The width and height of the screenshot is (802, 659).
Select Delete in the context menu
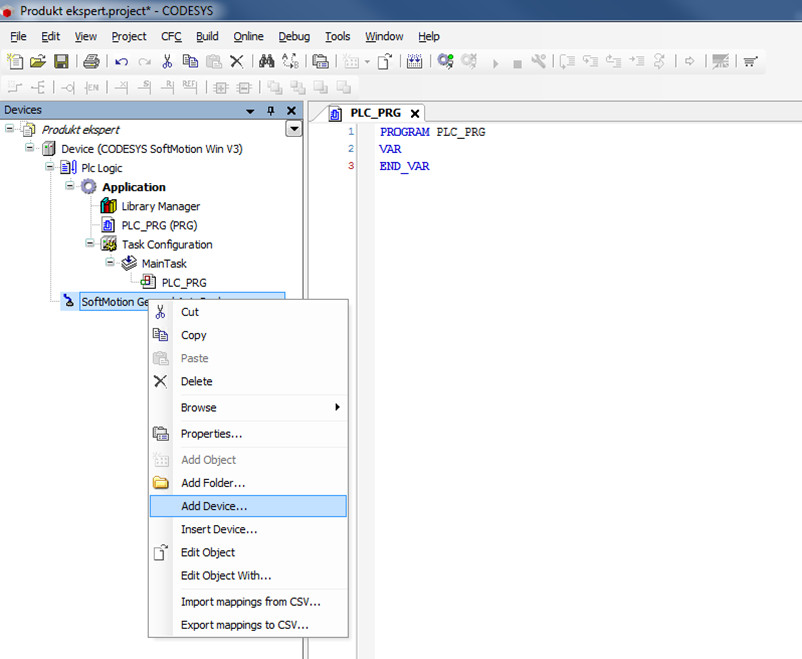click(x=248, y=381)
